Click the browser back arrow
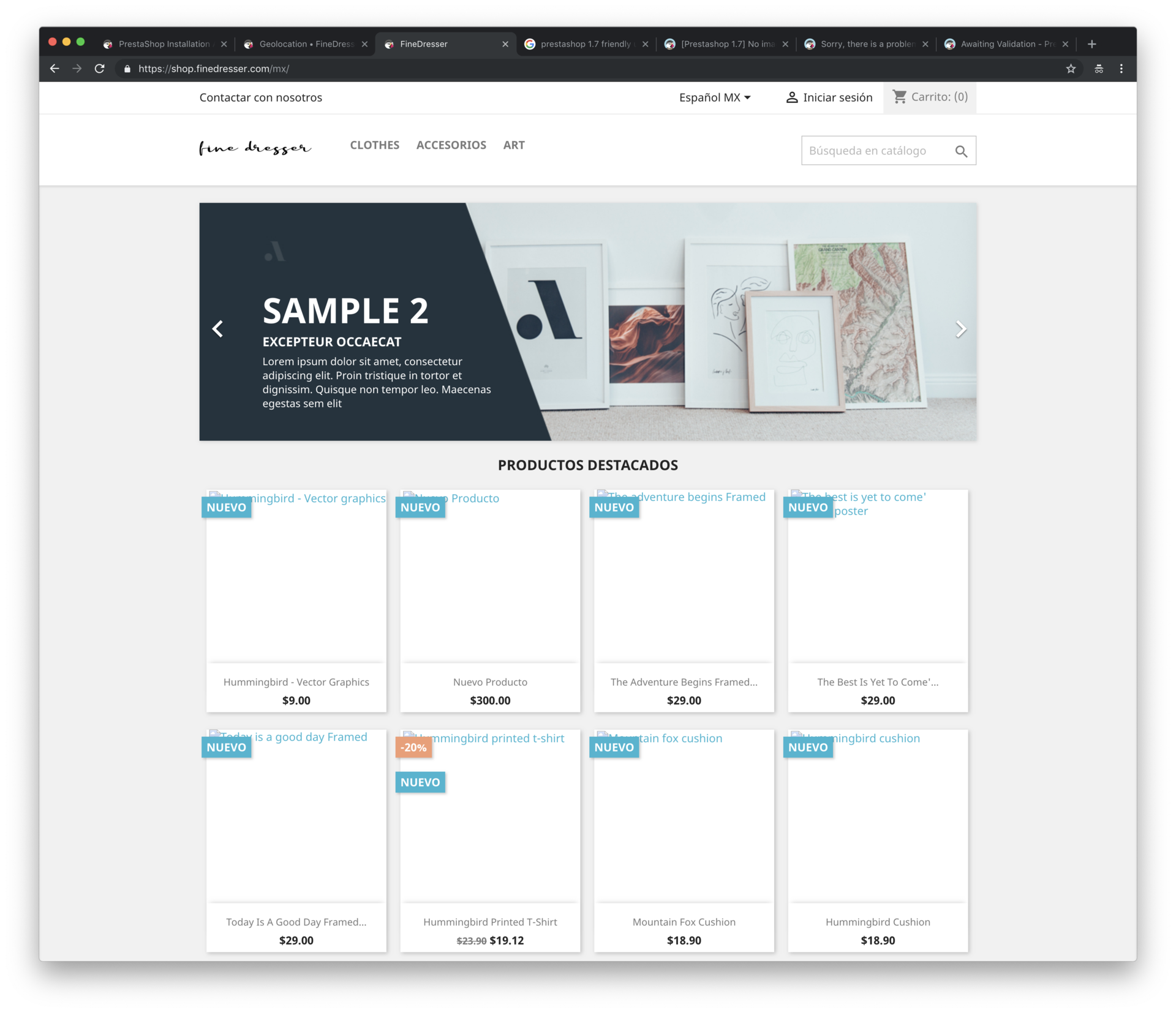 55,69
